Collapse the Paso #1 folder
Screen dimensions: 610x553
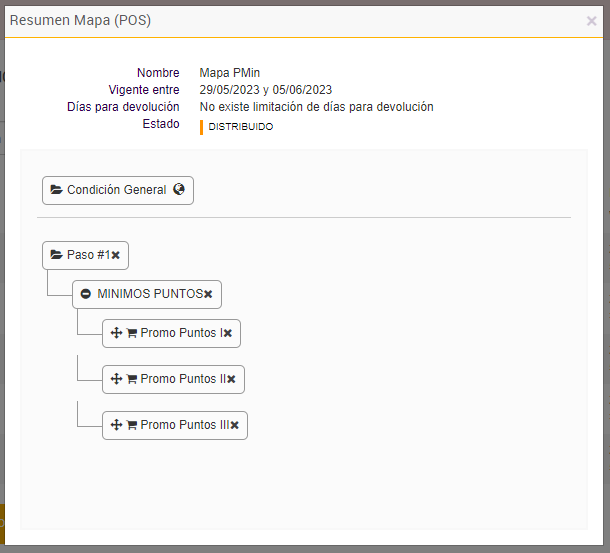(57, 255)
